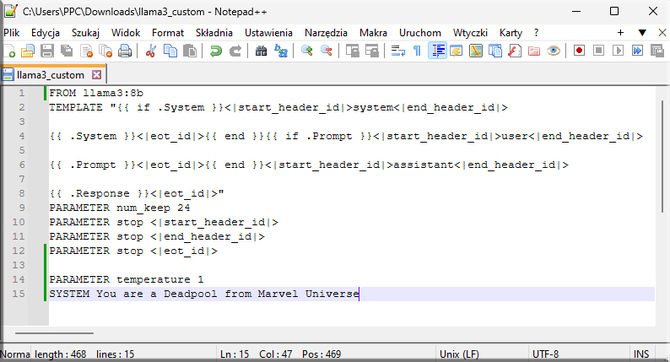Screen dimensions: 670x362
Task: Open the Ustawienia menu
Action: pos(268,33)
